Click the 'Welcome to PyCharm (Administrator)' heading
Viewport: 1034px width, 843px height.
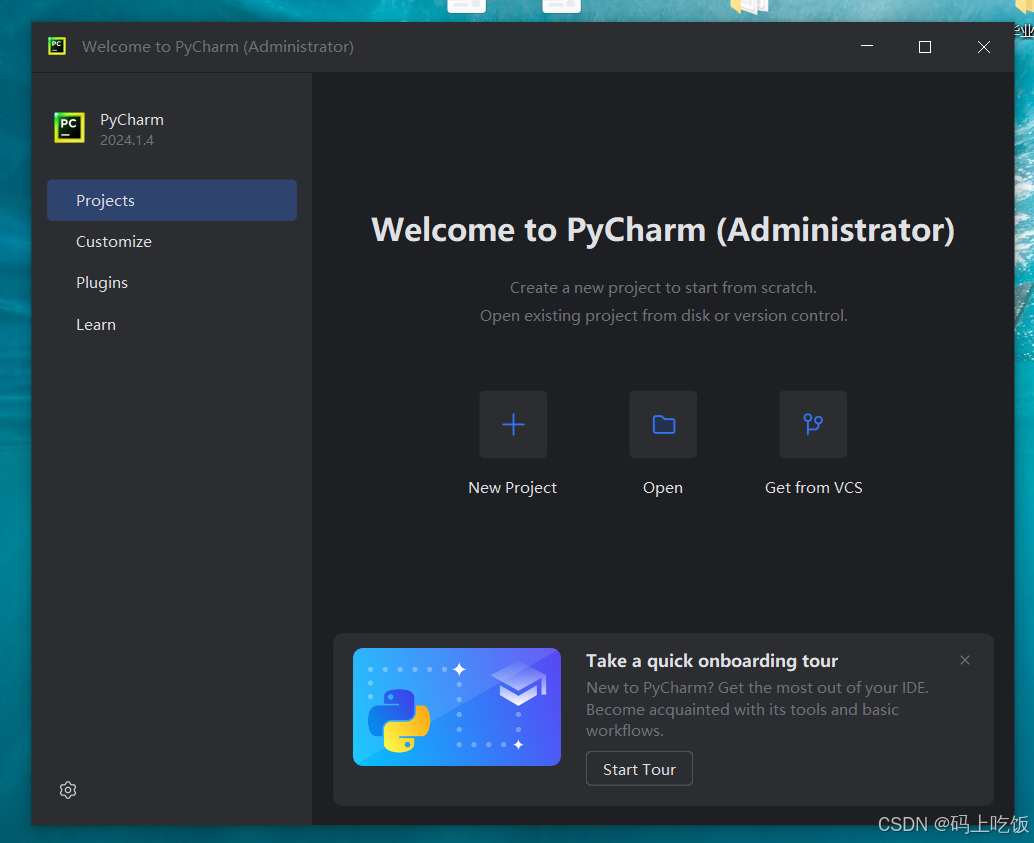(663, 230)
